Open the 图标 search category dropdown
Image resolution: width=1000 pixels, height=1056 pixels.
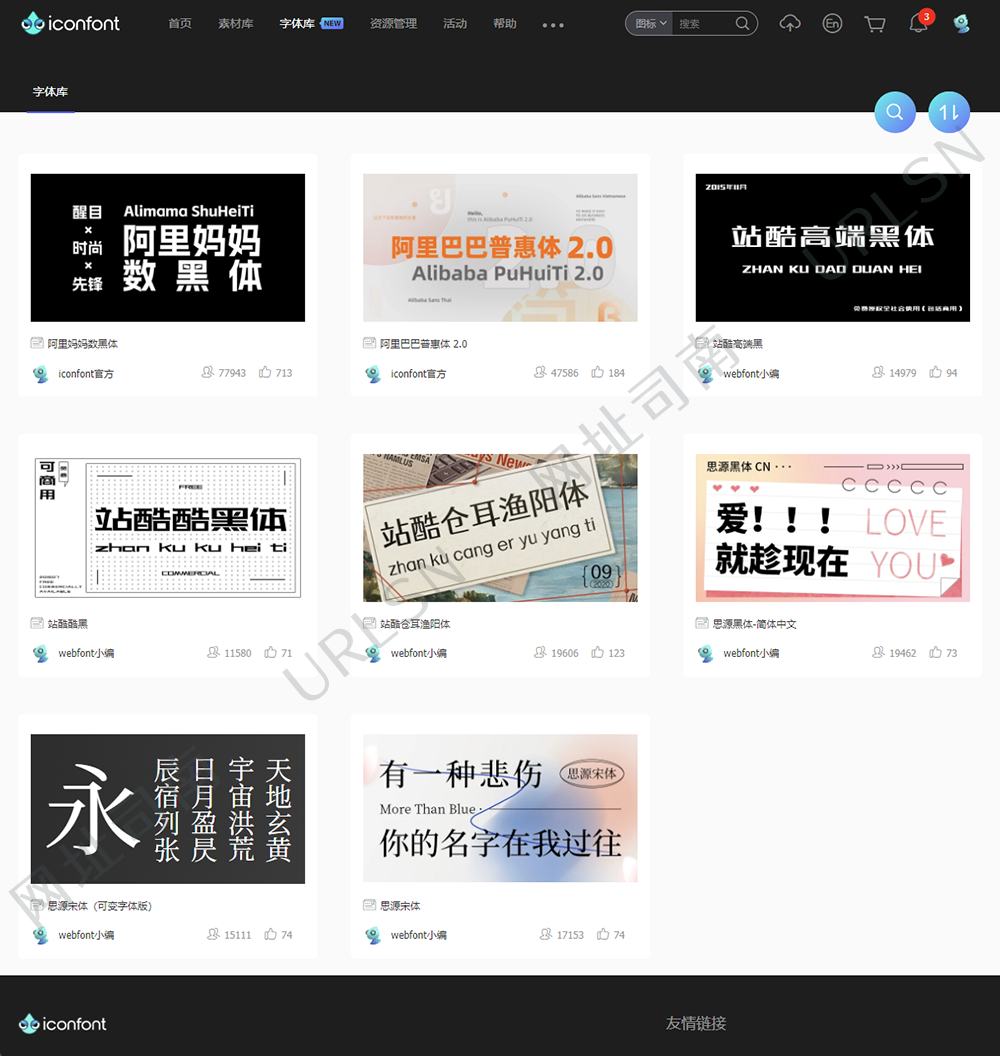point(648,22)
